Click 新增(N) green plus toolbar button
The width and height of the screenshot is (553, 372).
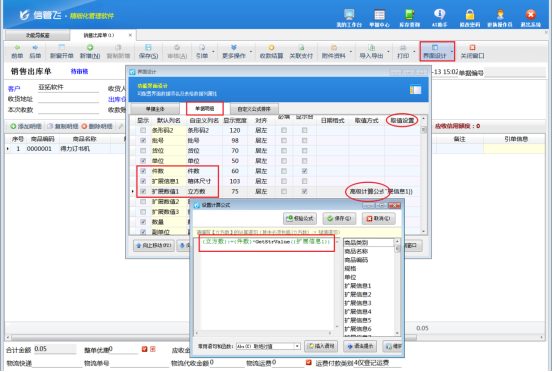(x=90, y=51)
